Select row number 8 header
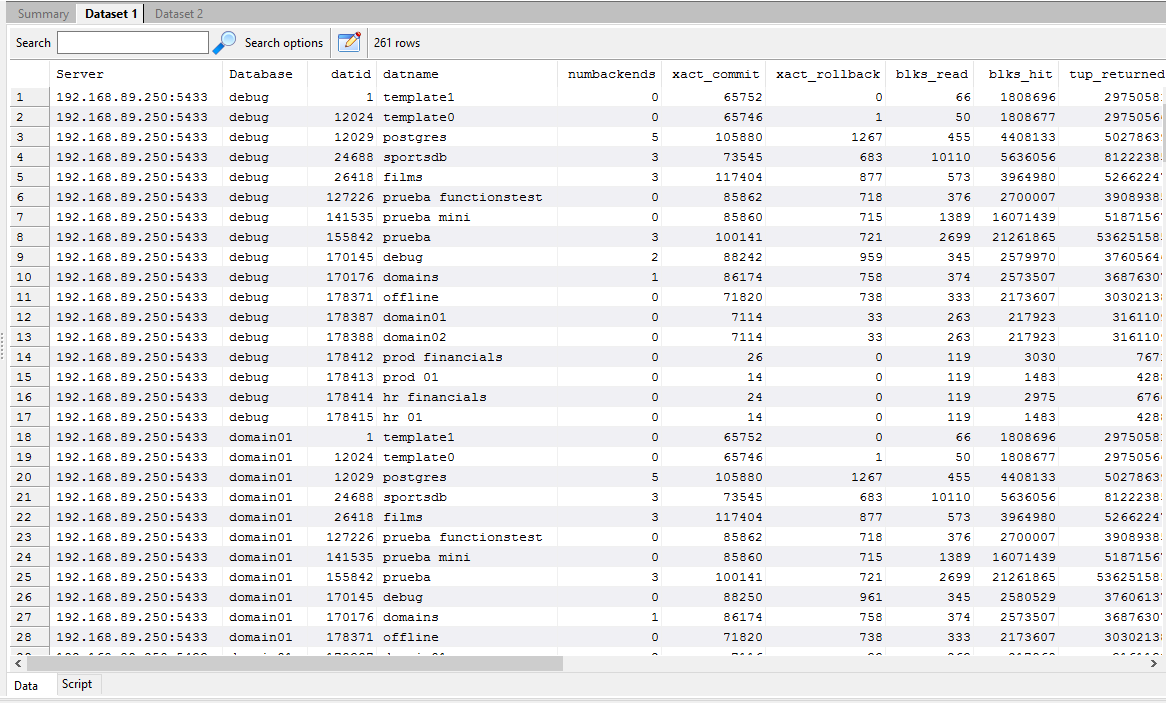The height and width of the screenshot is (703, 1166). (19, 237)
